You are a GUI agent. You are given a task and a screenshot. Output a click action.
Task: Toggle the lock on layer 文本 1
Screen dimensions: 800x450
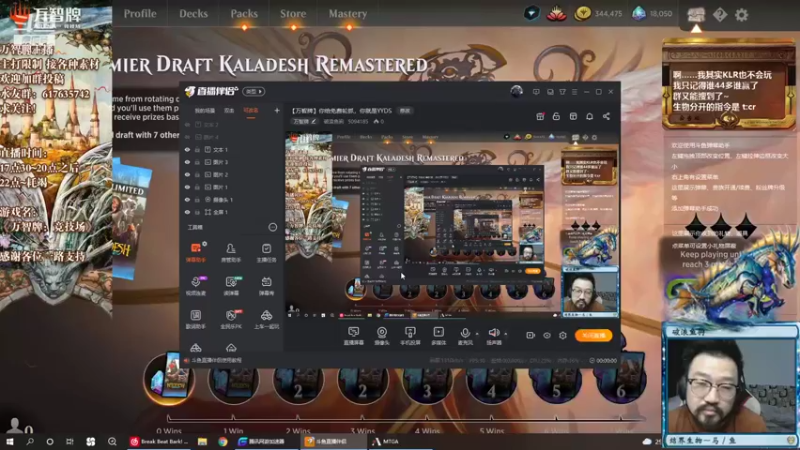click(x=197, y=149)
